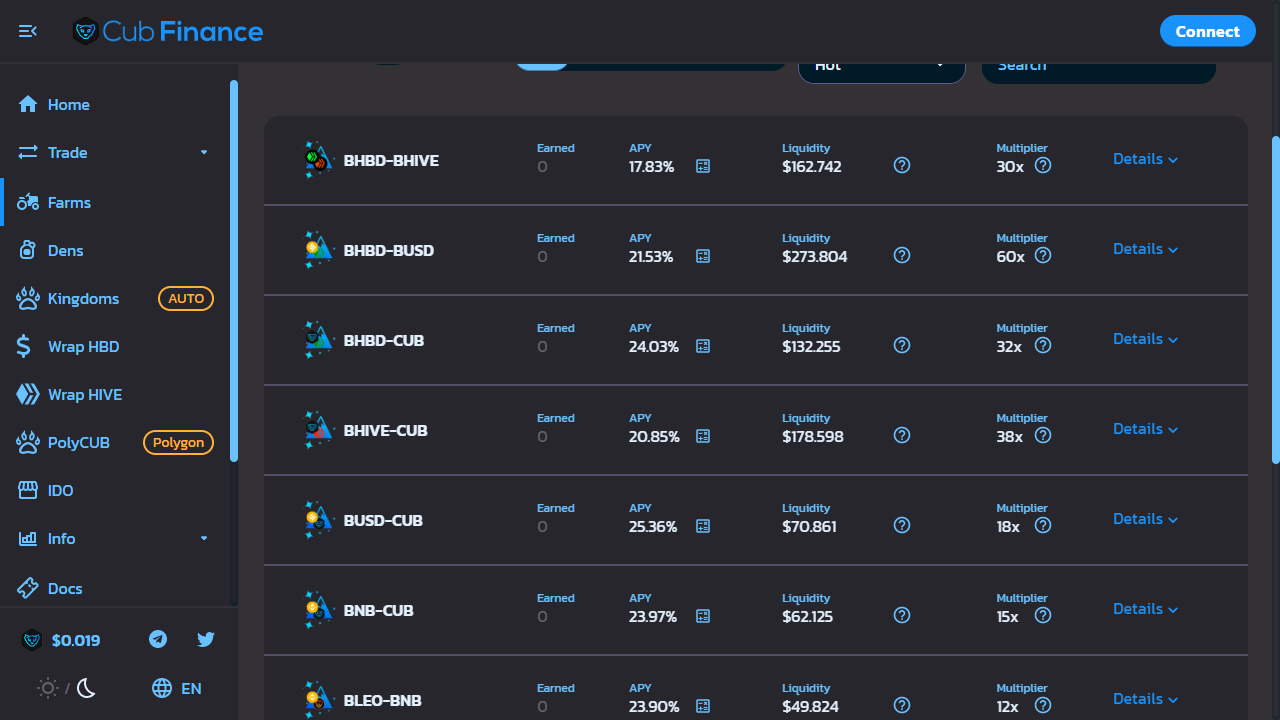Open Kingdoms auto-compounding section
The image size is (1280, 720).
[115, 299]
